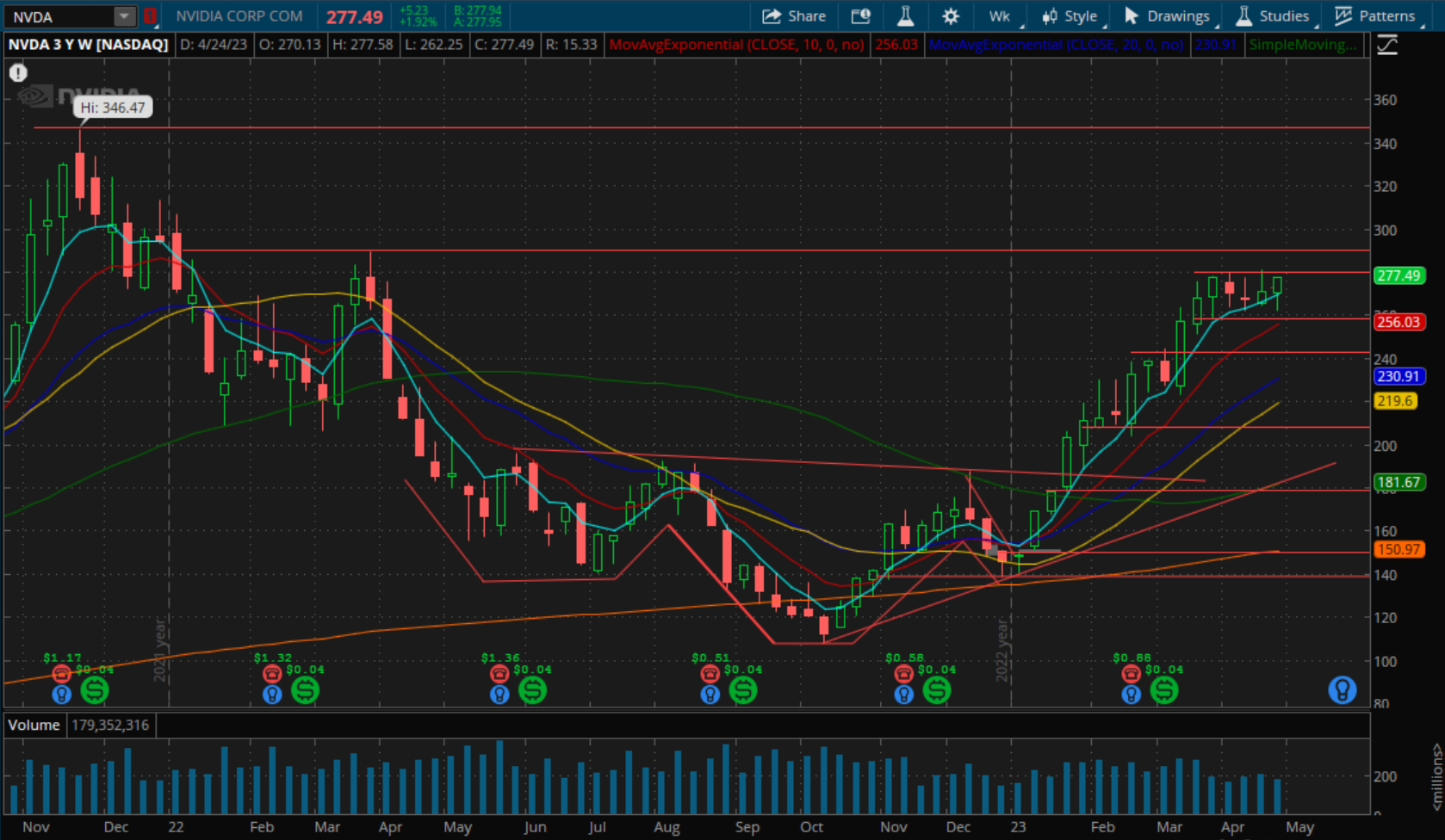
Task: Click the green 277.49 axis price bubble
Action: tap(1398, 275)
